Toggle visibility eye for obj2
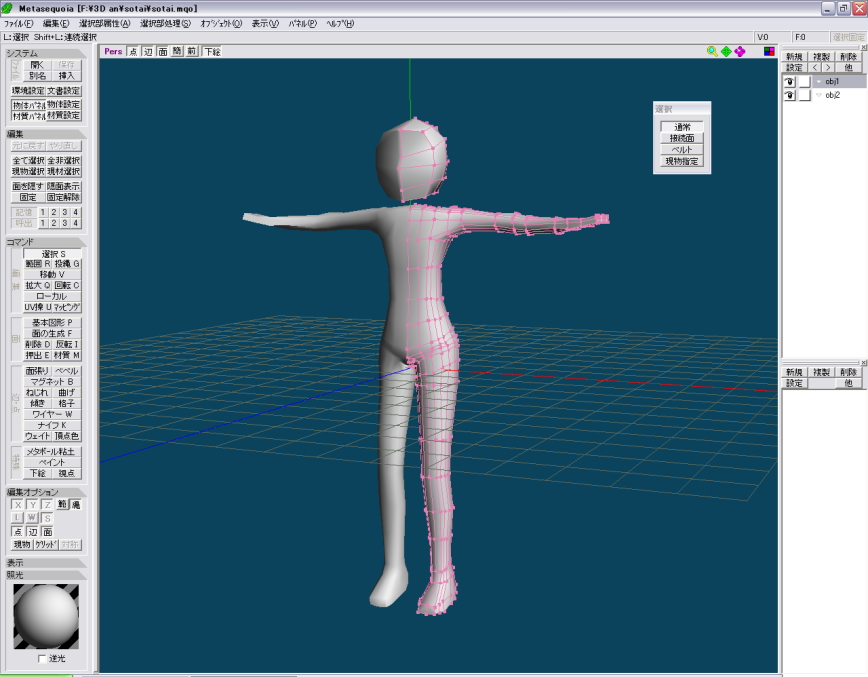 pos(789,95)
